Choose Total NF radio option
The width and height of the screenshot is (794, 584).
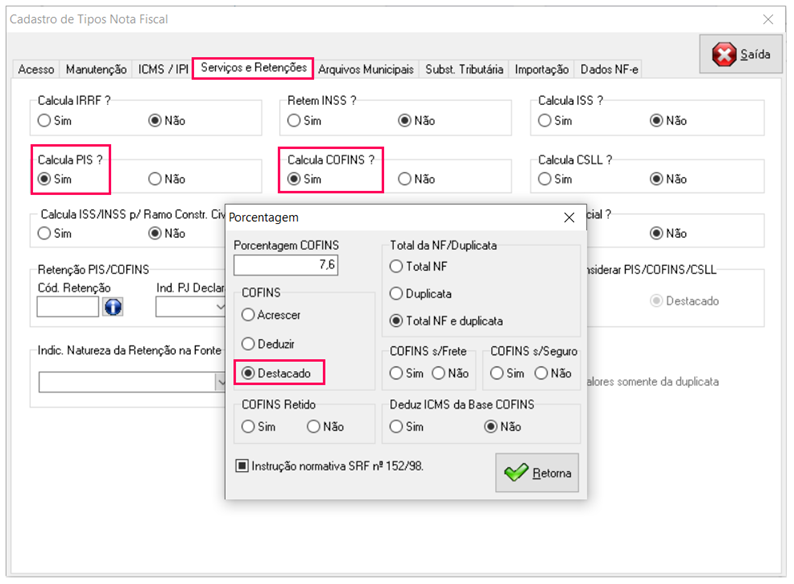[x=397, y=267]
